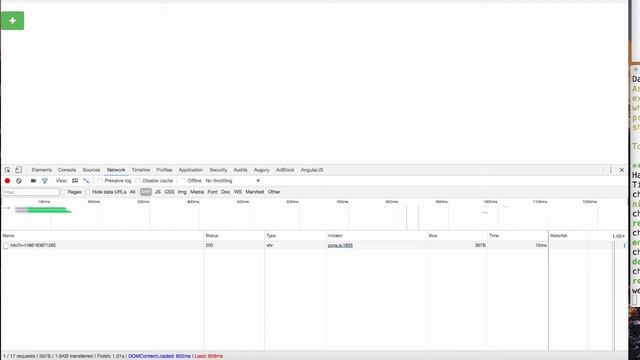Sort requests by the Name column header
Viewport: 640px width, 360px height.
102,236
